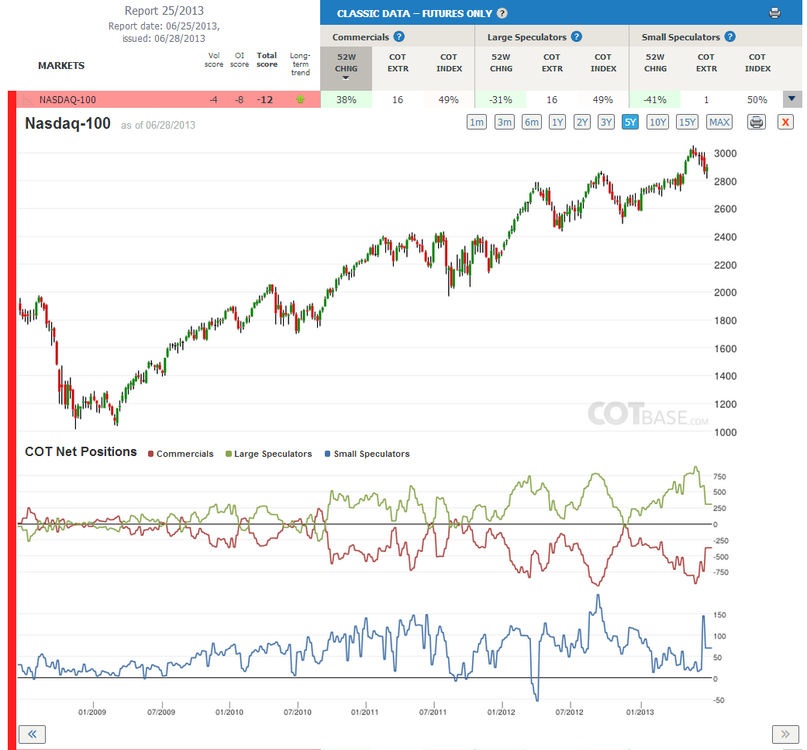Set chart range to 15Y

tap(687, 122)
